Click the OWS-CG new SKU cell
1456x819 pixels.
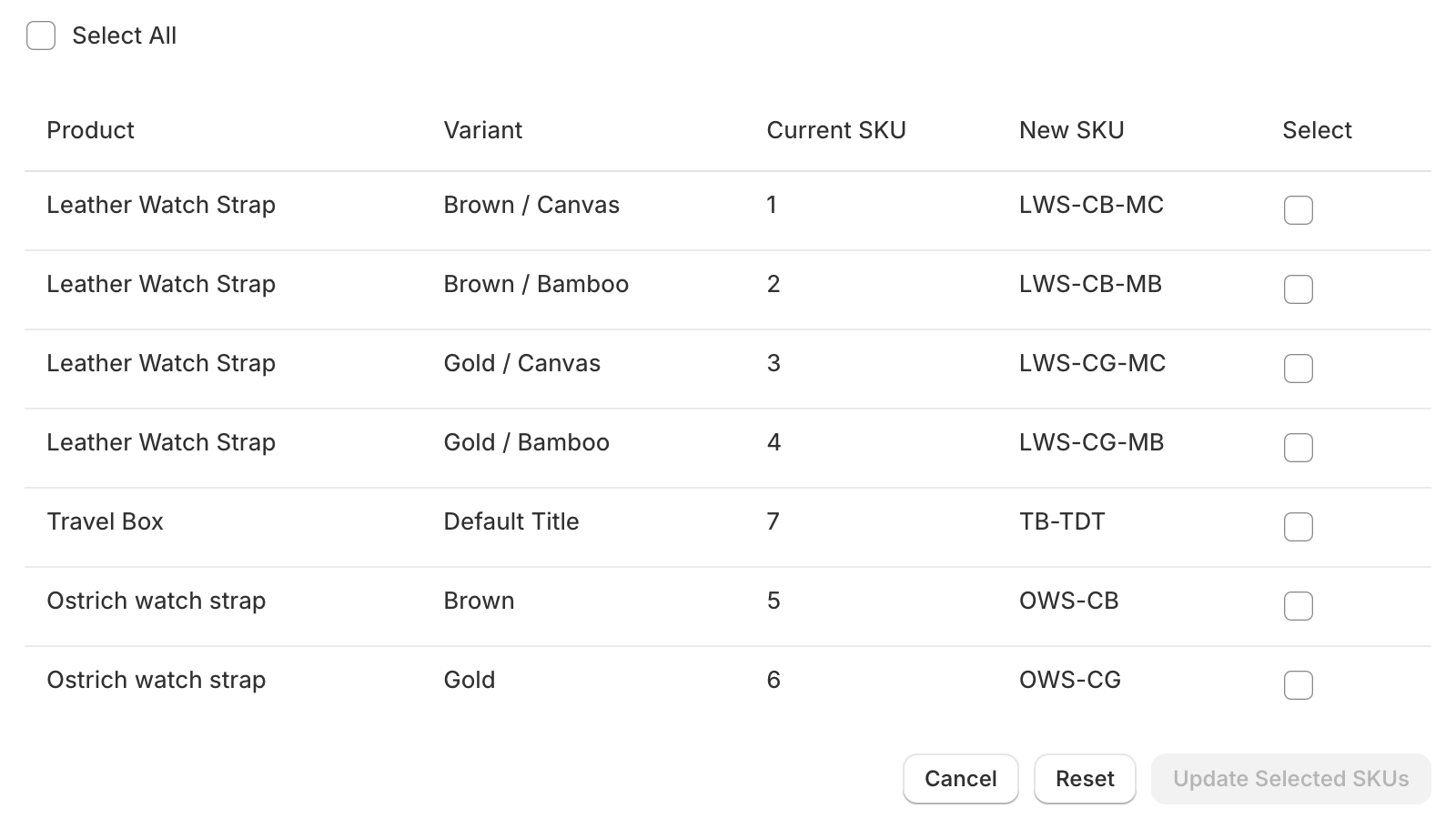coord(1069,680)
